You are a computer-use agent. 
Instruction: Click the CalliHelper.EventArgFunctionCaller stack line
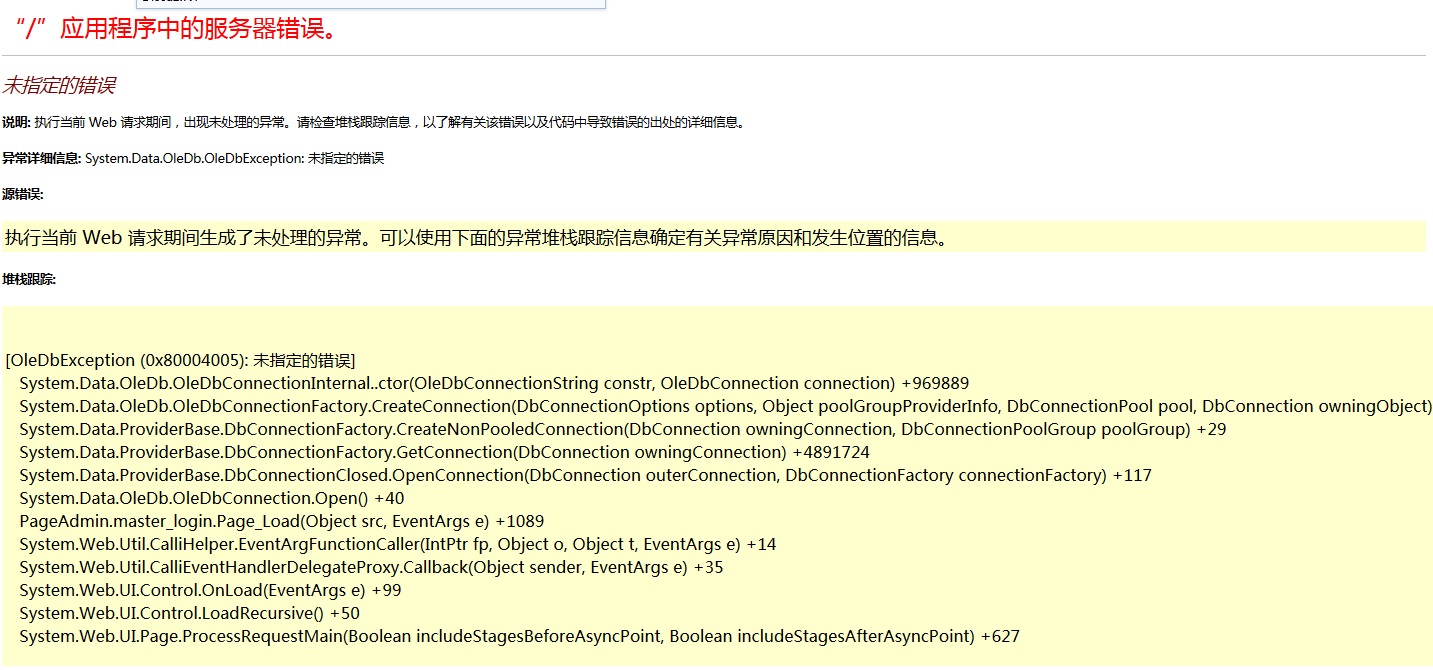point(397,544)
